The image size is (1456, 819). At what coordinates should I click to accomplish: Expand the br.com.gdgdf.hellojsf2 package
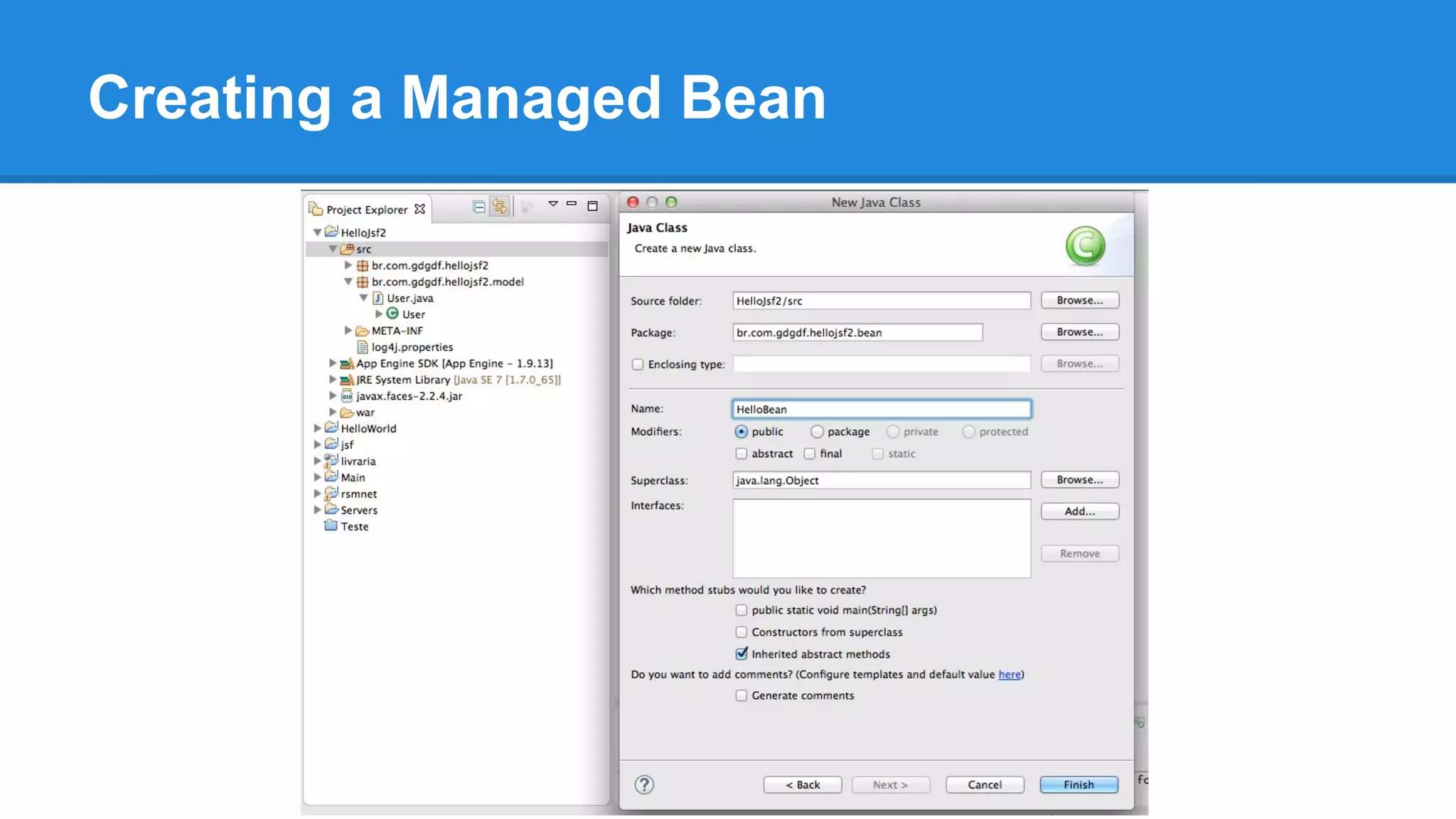pyautogui.click(x=348, y=265)
